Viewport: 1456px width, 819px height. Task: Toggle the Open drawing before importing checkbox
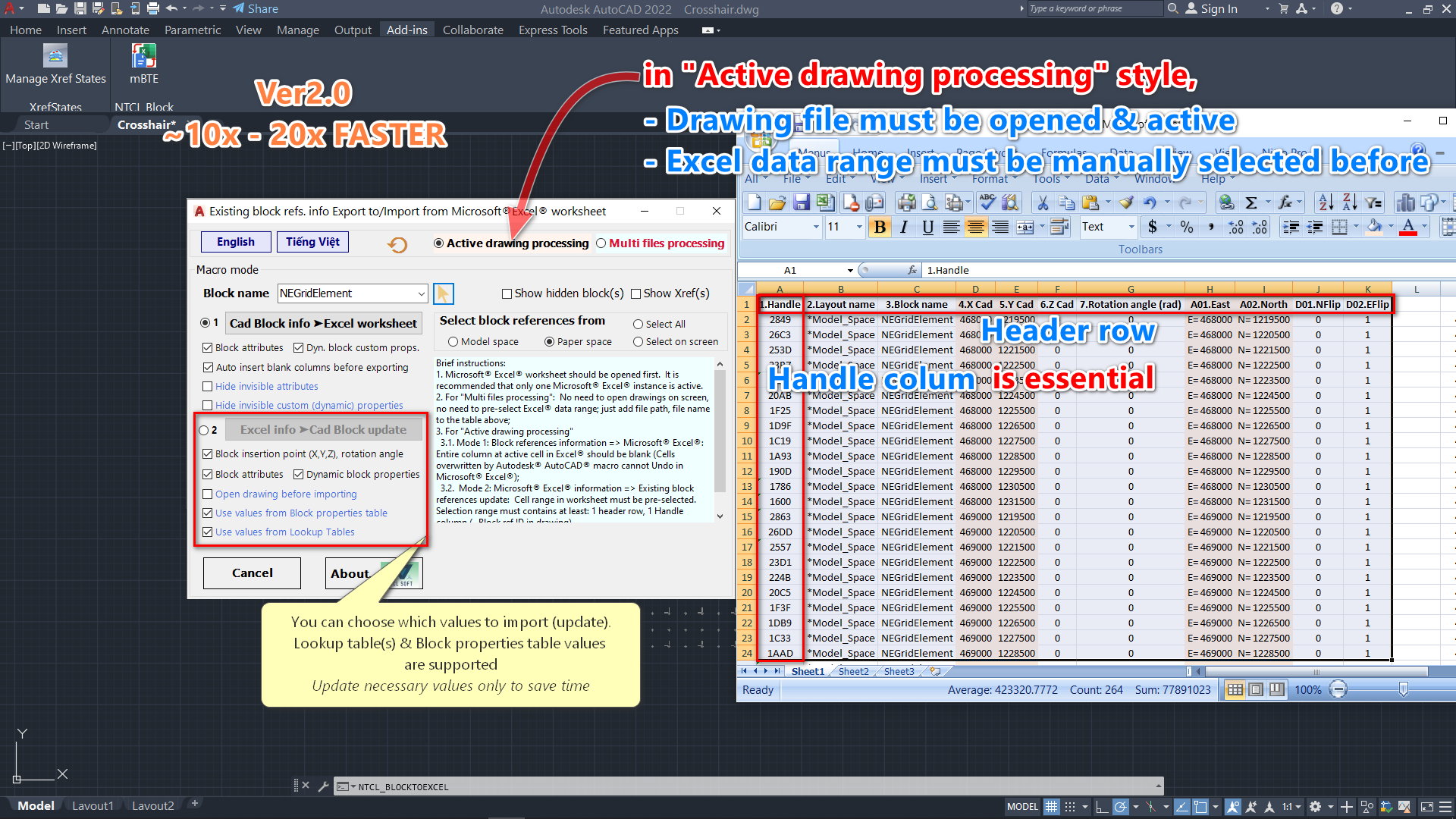coord(208,494)
